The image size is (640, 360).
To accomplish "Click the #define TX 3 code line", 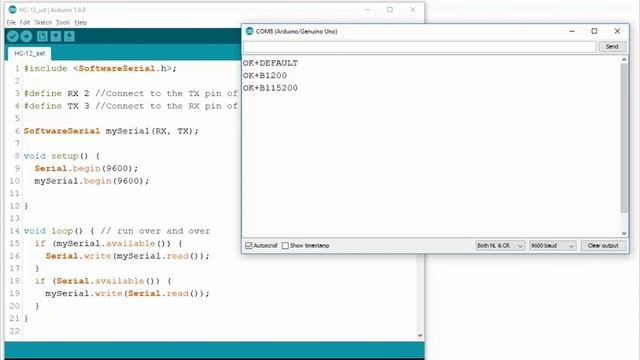I will 131,106.
